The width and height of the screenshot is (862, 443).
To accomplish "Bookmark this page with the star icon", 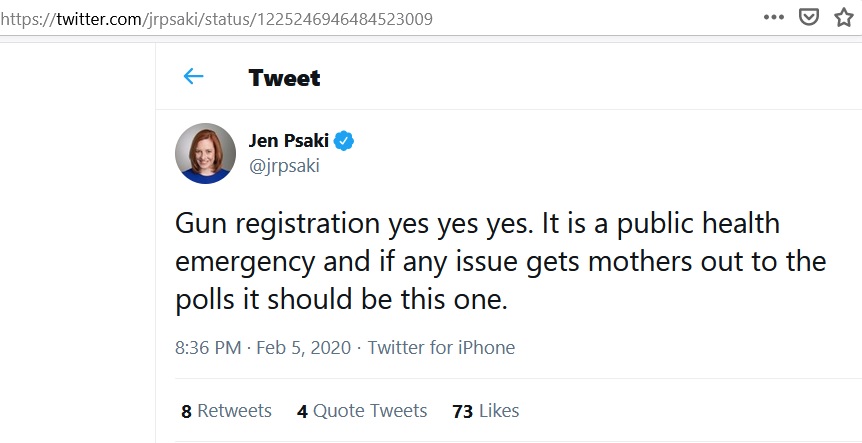I will [x=844, y=17].
